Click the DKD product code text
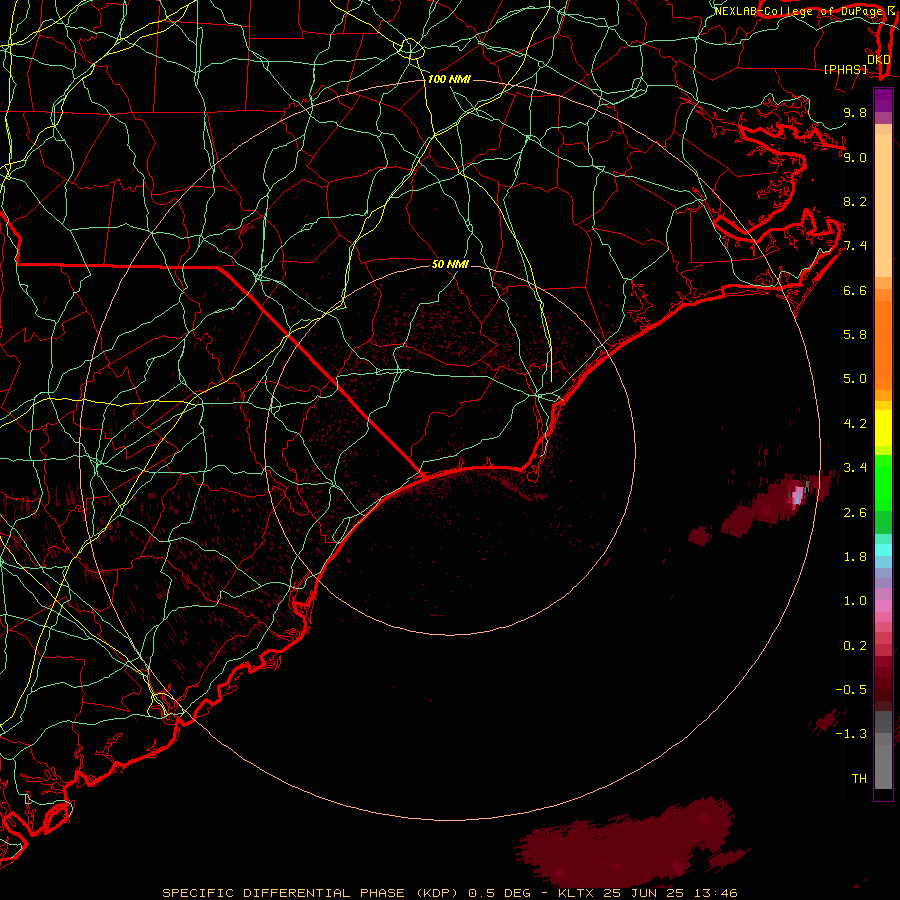This screenshot has height=900, width=900. [x=878, y=60]
